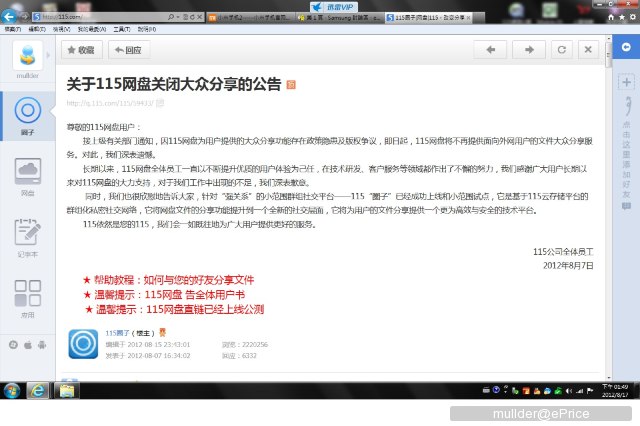Click the address bar search magnifier

pyautogui.click(x=171, y=17)
